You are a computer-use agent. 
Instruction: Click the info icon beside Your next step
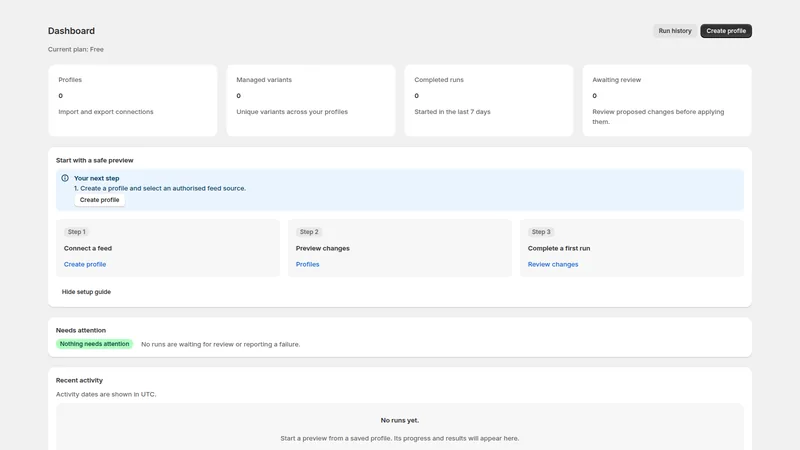(x=65, y=178)
